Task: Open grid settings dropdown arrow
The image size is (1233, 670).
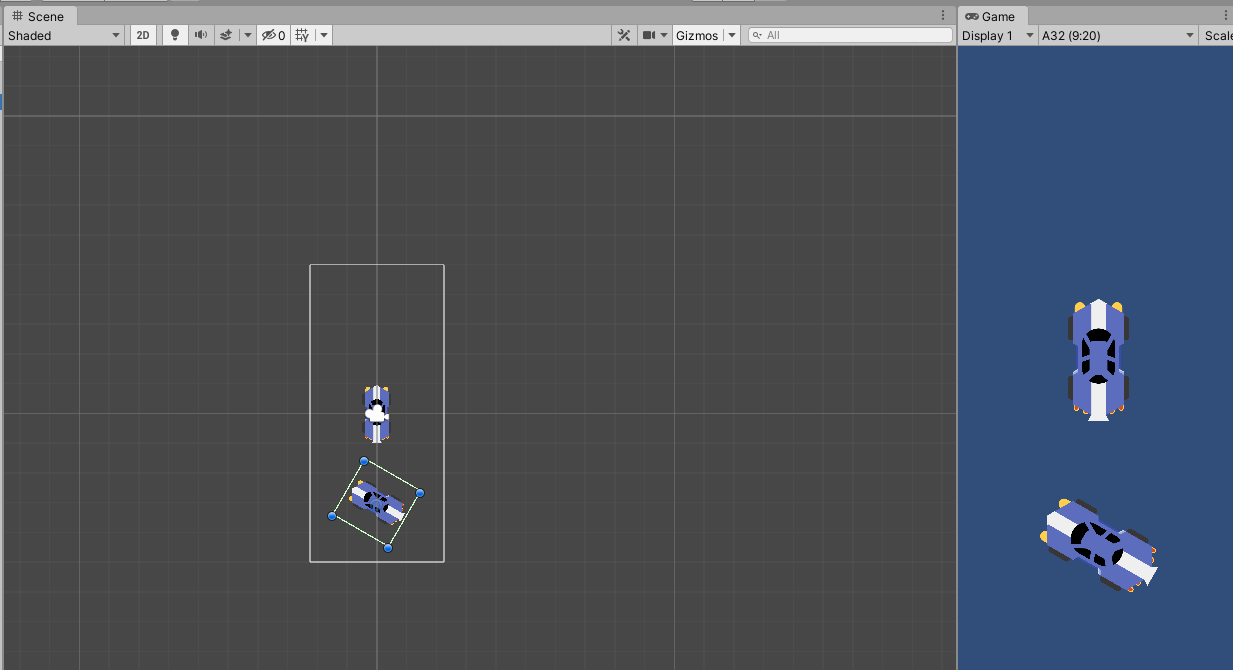Action: coord(324,35)
